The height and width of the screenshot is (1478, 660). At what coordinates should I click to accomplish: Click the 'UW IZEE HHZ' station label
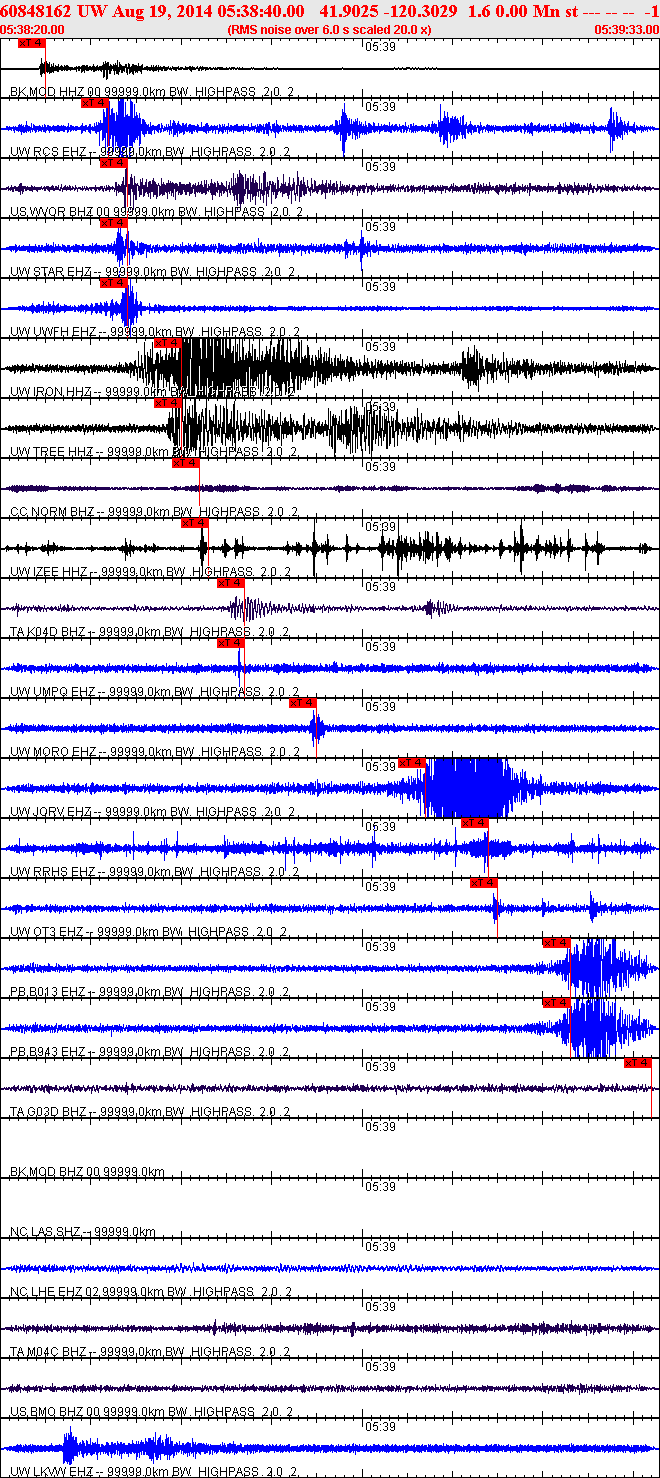49,572
